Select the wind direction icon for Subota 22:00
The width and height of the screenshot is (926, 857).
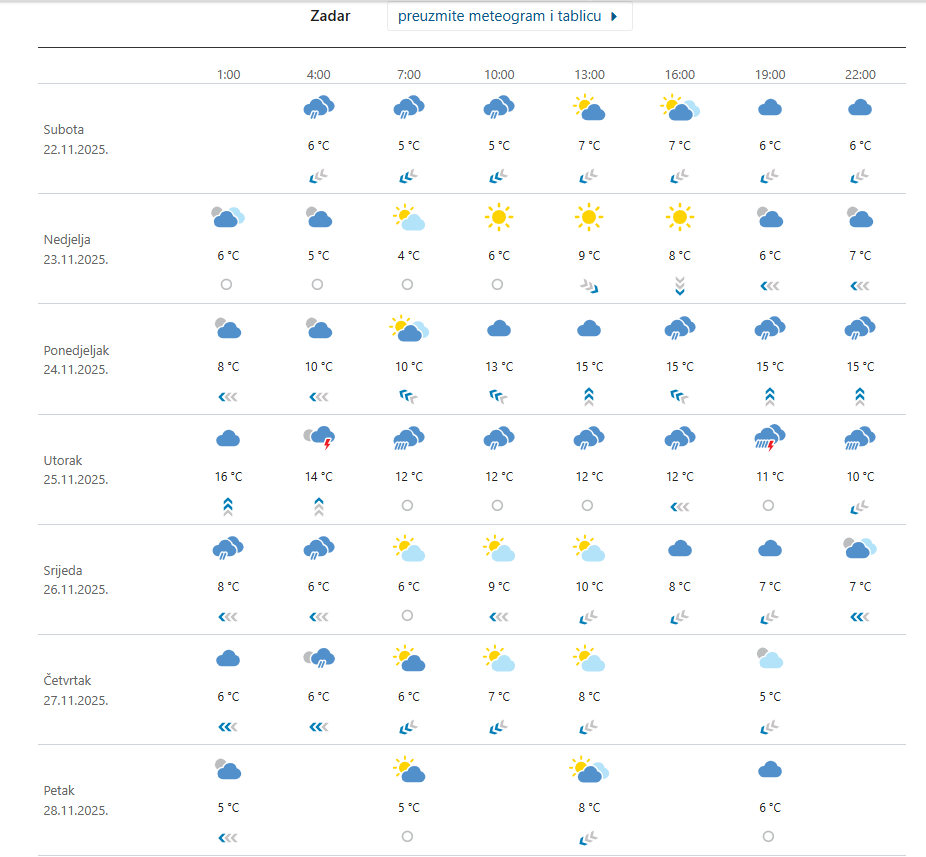point(860,177)
